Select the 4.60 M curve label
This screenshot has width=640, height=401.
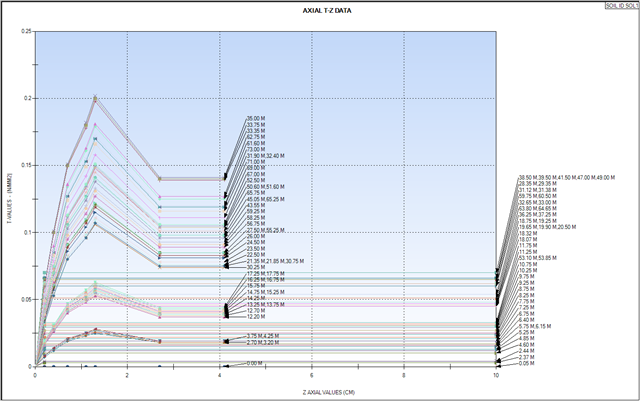click(x=527, y=345)
